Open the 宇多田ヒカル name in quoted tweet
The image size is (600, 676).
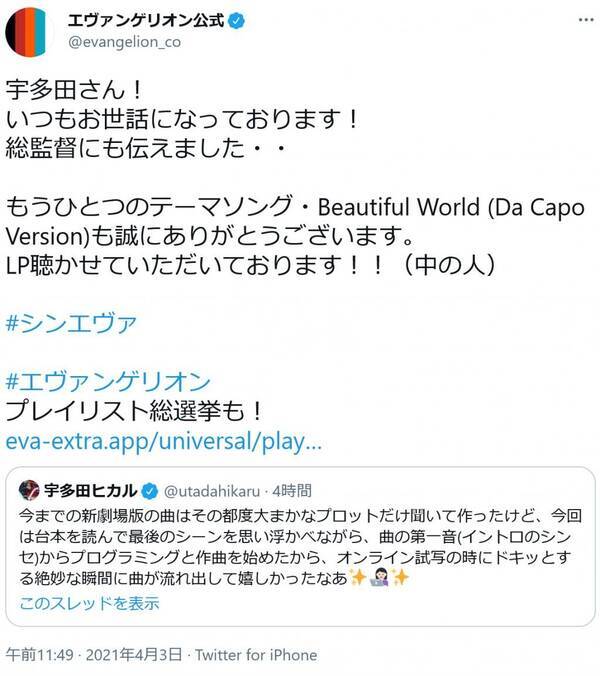(x=91, y=491)
